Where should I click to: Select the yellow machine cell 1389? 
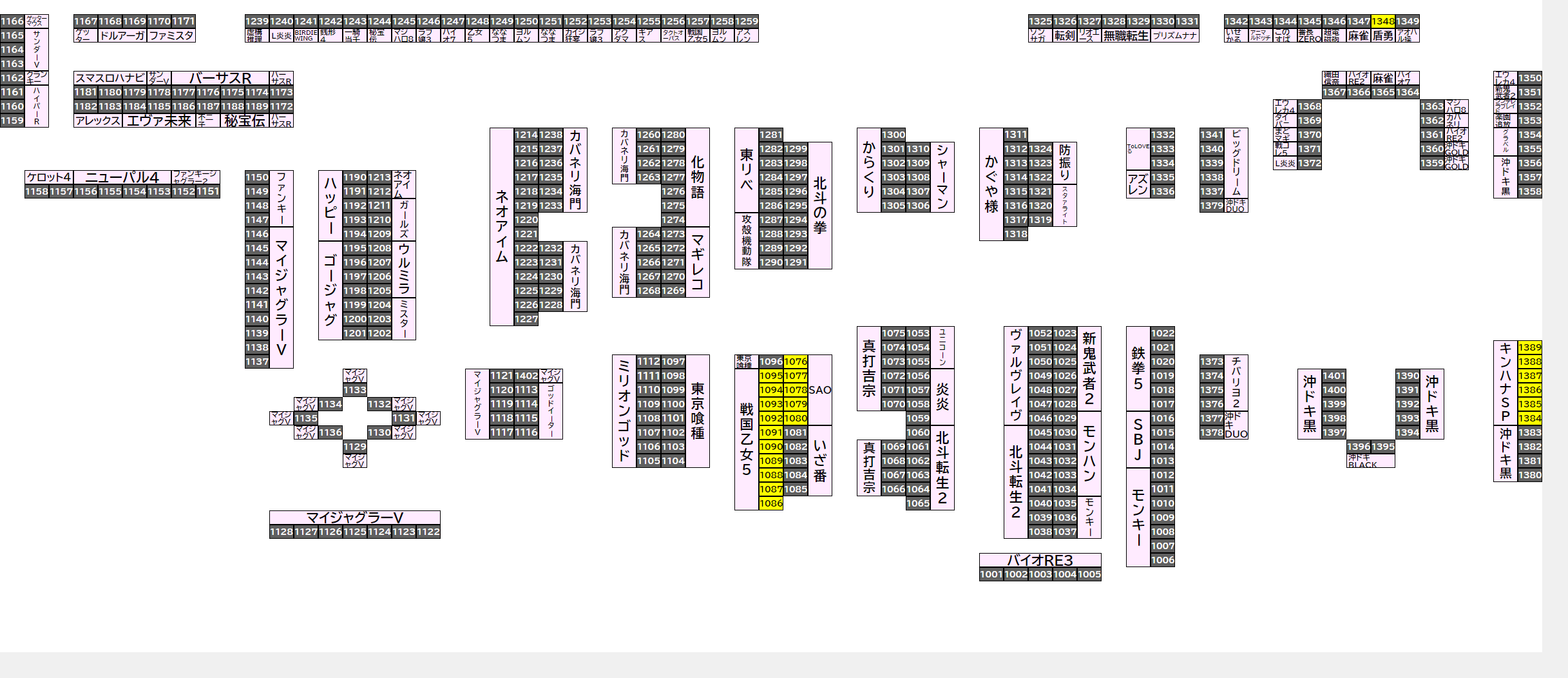1530,347
